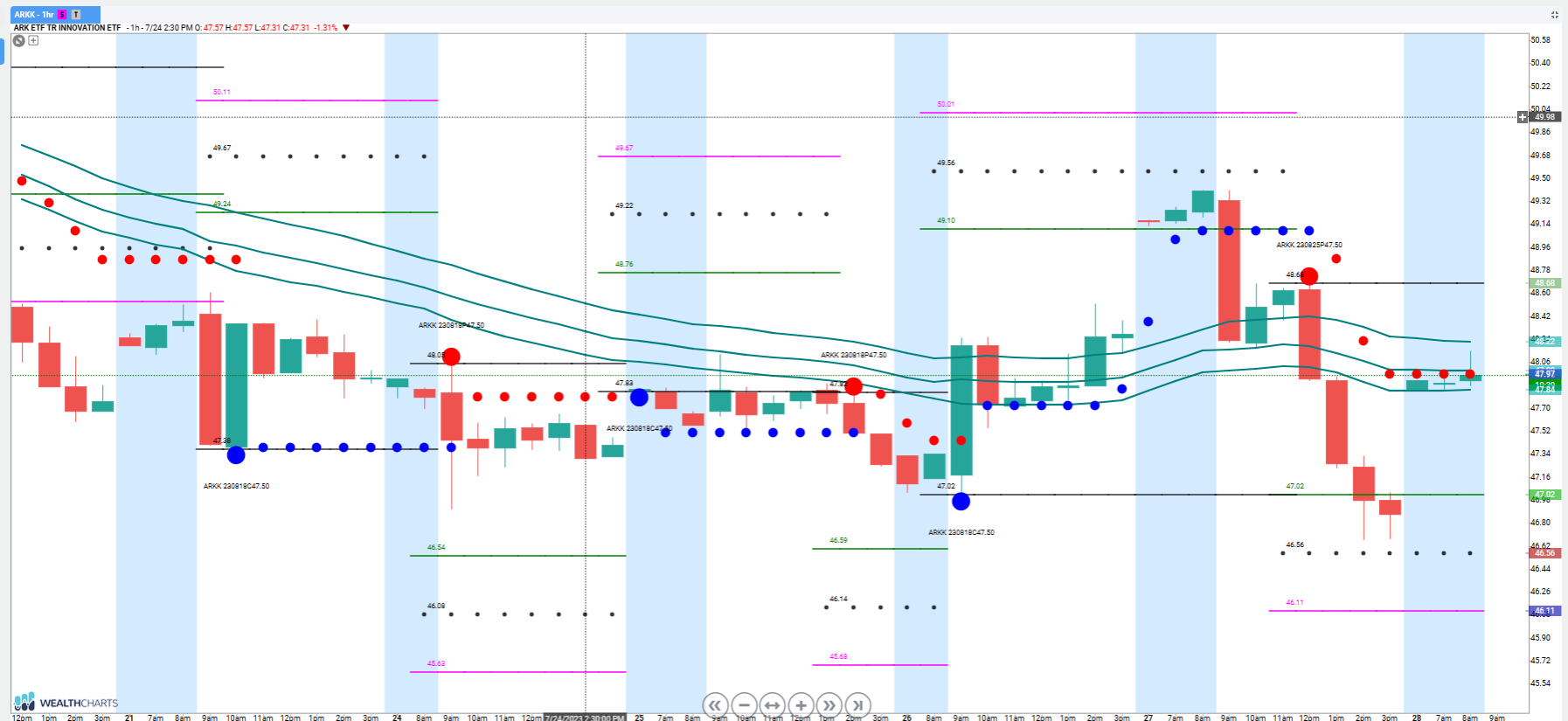The width and height of the screenshot is (1568, 721).
Task: Click the ARK ETF TR INNOVATION ETF title
Action: tap(67, 28)
